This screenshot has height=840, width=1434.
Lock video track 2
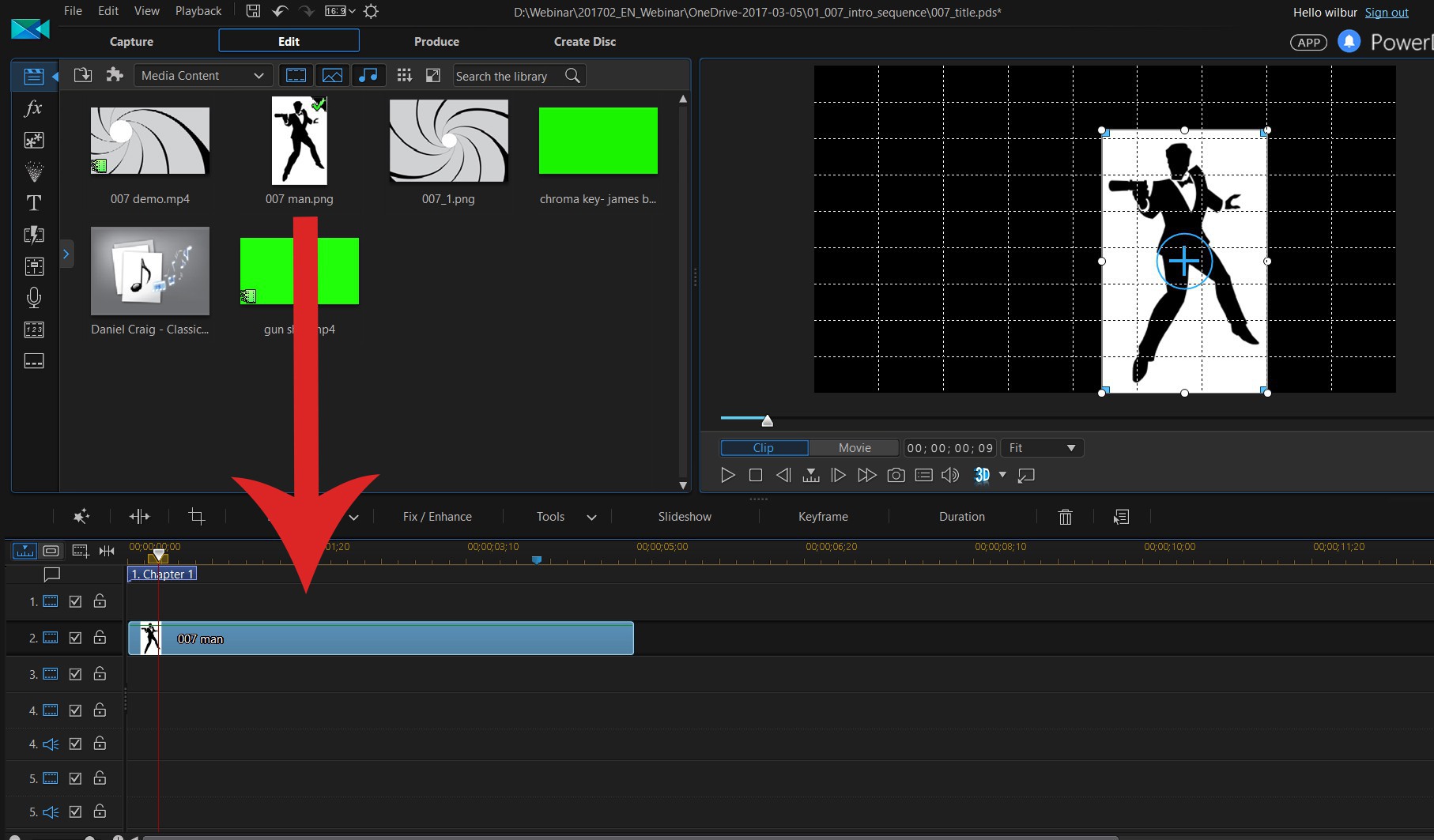[100, 637]
